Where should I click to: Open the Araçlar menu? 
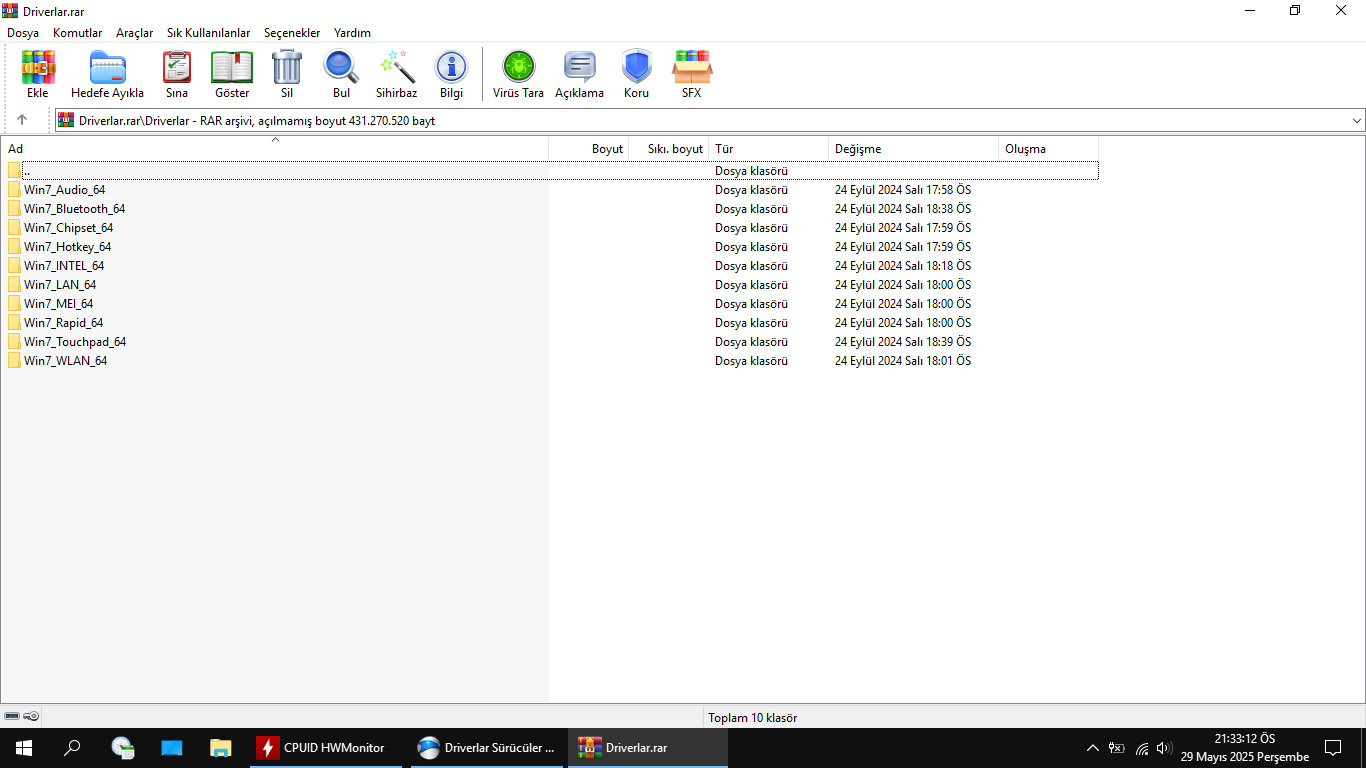pos(135,33)
